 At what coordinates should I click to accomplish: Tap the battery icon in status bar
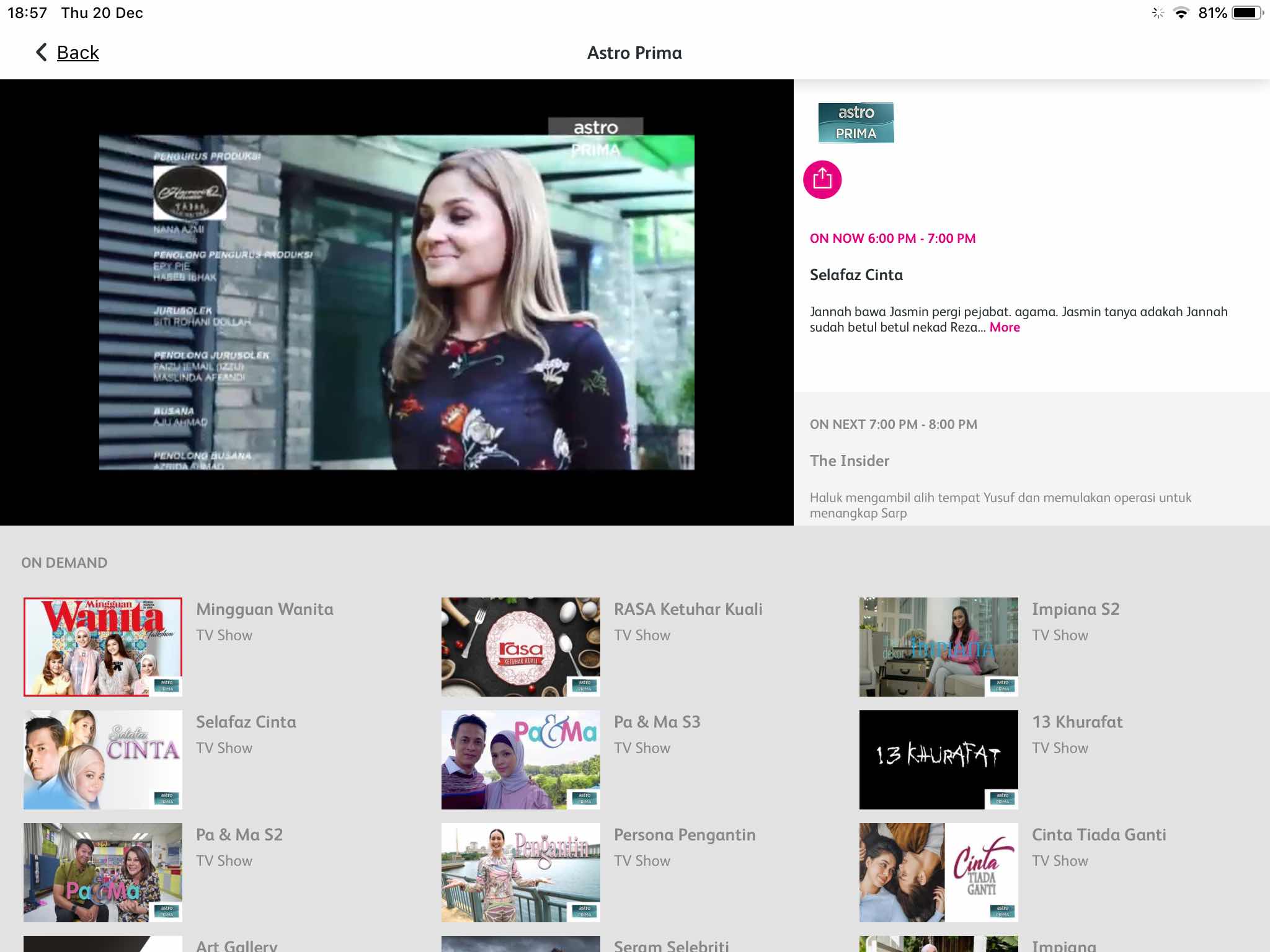click(x=1247, y=12)
